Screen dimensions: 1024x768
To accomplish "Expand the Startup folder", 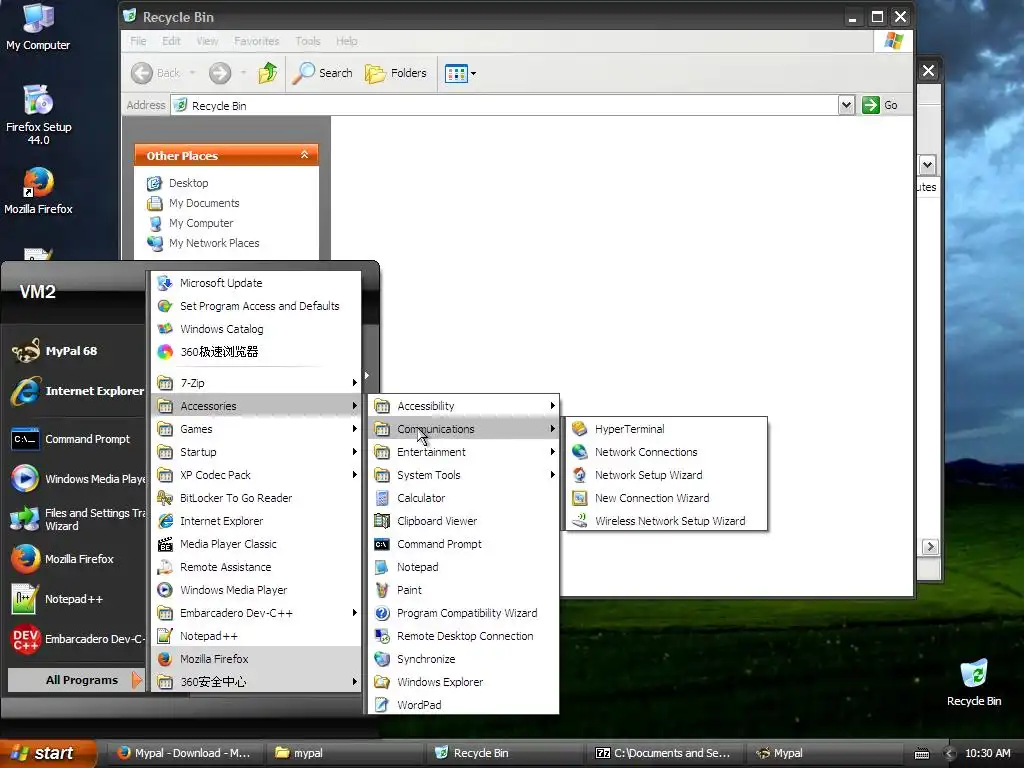I will [256, 452].
